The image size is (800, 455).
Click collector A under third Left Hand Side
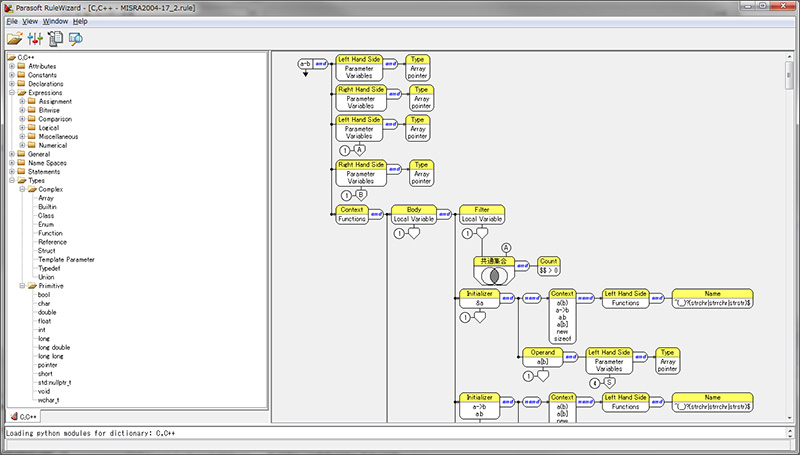[360, 150]
